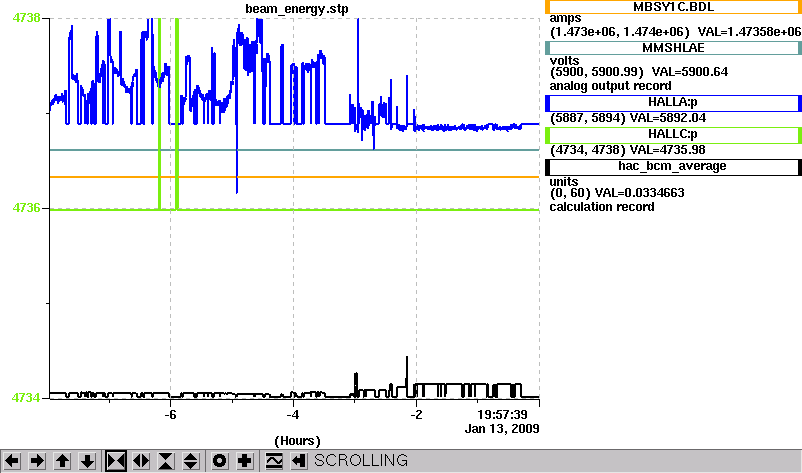
Task: Select the MBSY1C.BDL curve legend entry
Action: (673, 7)
